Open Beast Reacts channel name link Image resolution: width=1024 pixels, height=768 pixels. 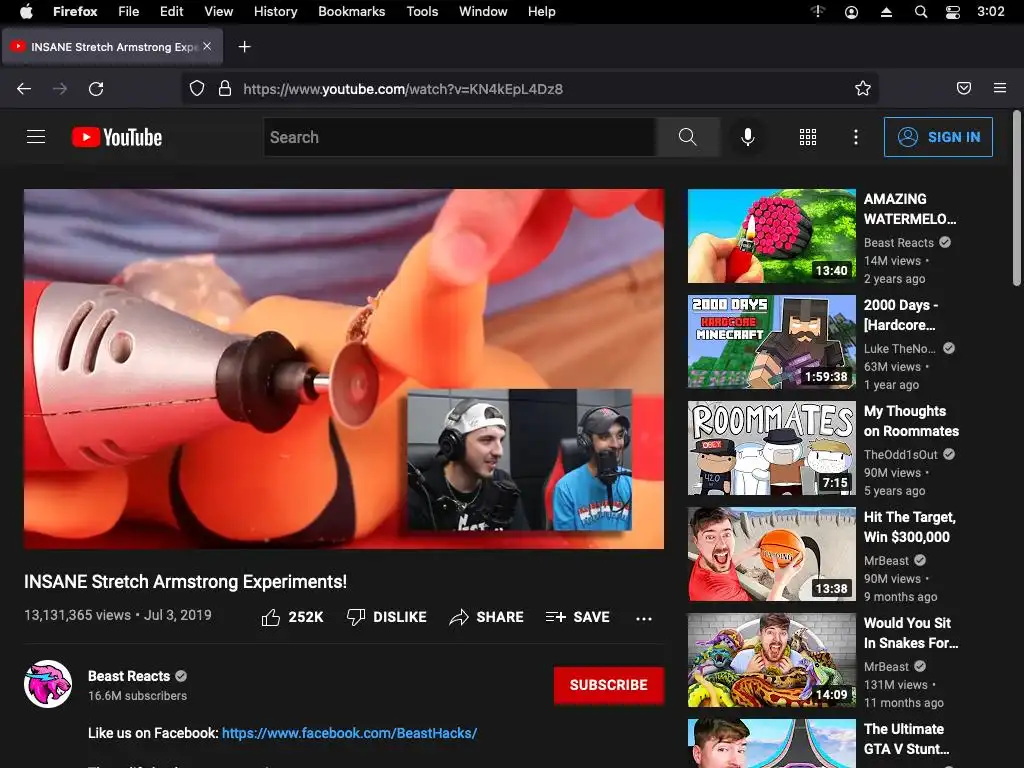pos(129,676)
